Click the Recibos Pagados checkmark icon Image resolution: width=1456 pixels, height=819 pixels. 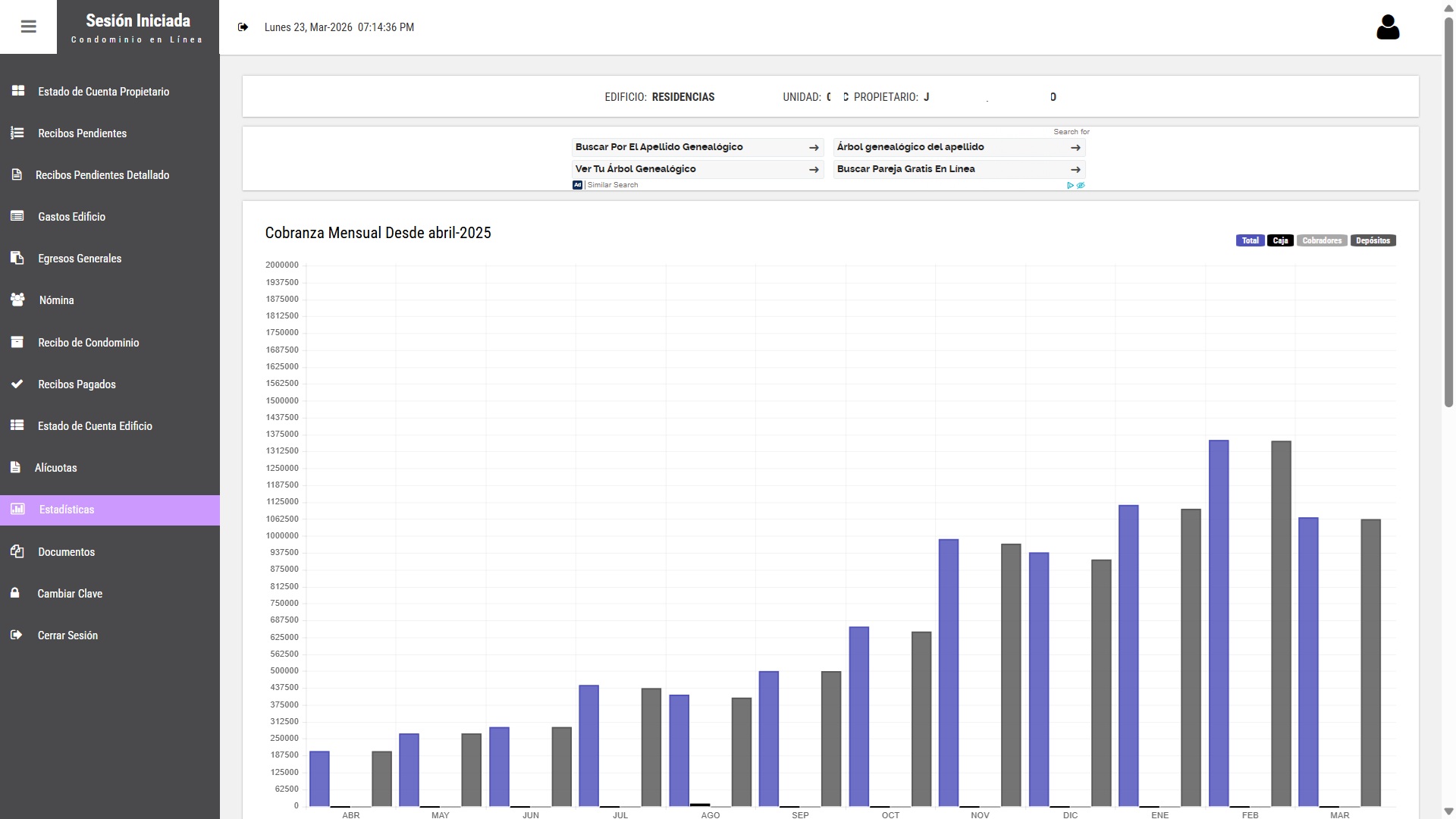pos(17,384)
